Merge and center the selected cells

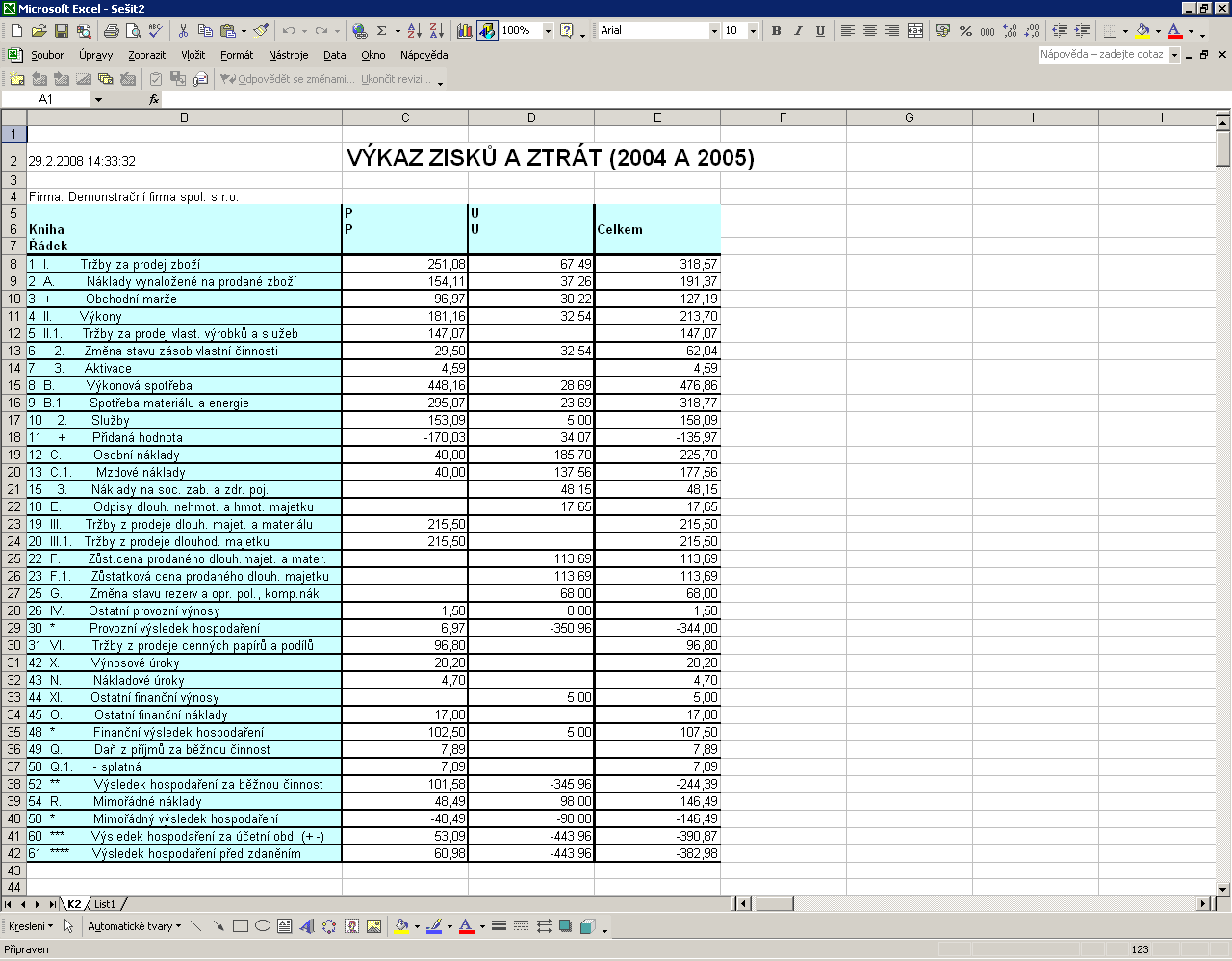[915, 31]
